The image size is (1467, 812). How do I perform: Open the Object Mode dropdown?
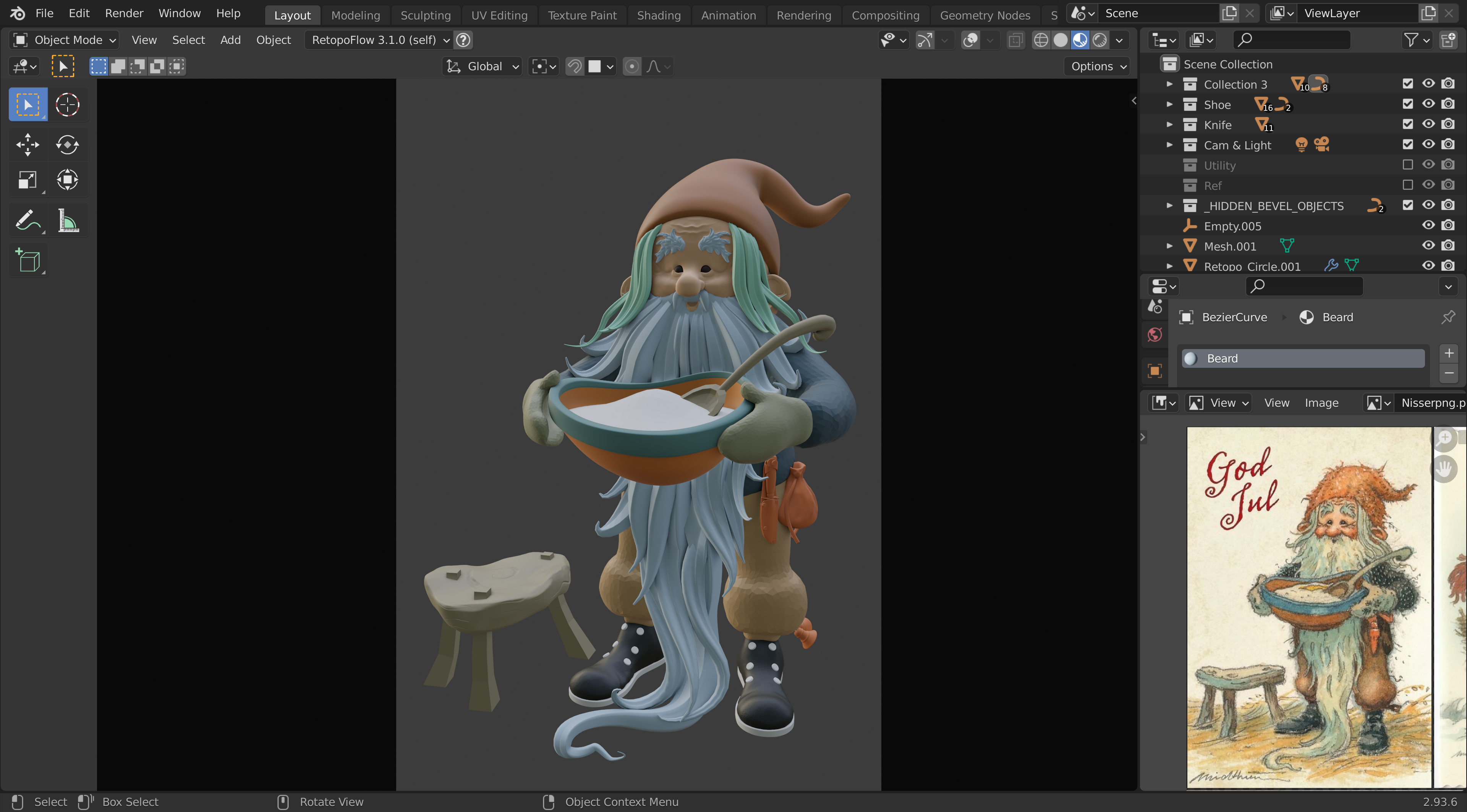click(x=64, y=40)
